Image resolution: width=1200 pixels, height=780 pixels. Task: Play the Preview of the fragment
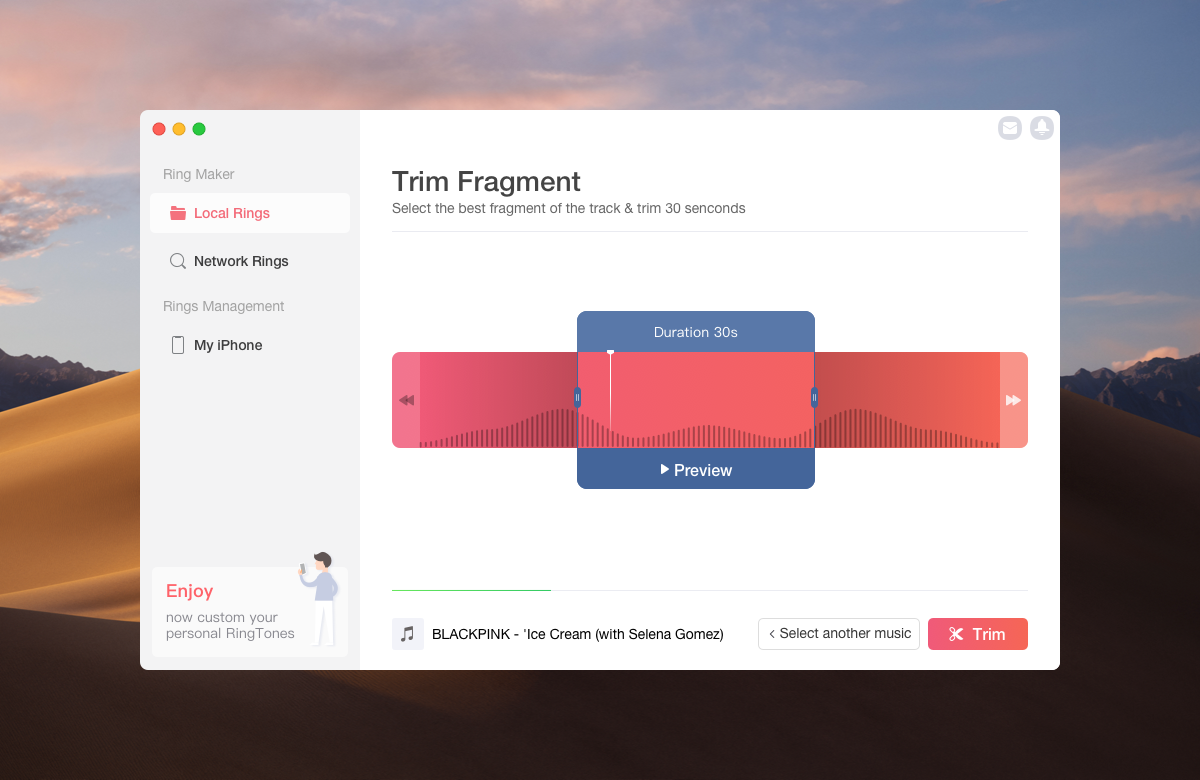click(x=696, y=470)
